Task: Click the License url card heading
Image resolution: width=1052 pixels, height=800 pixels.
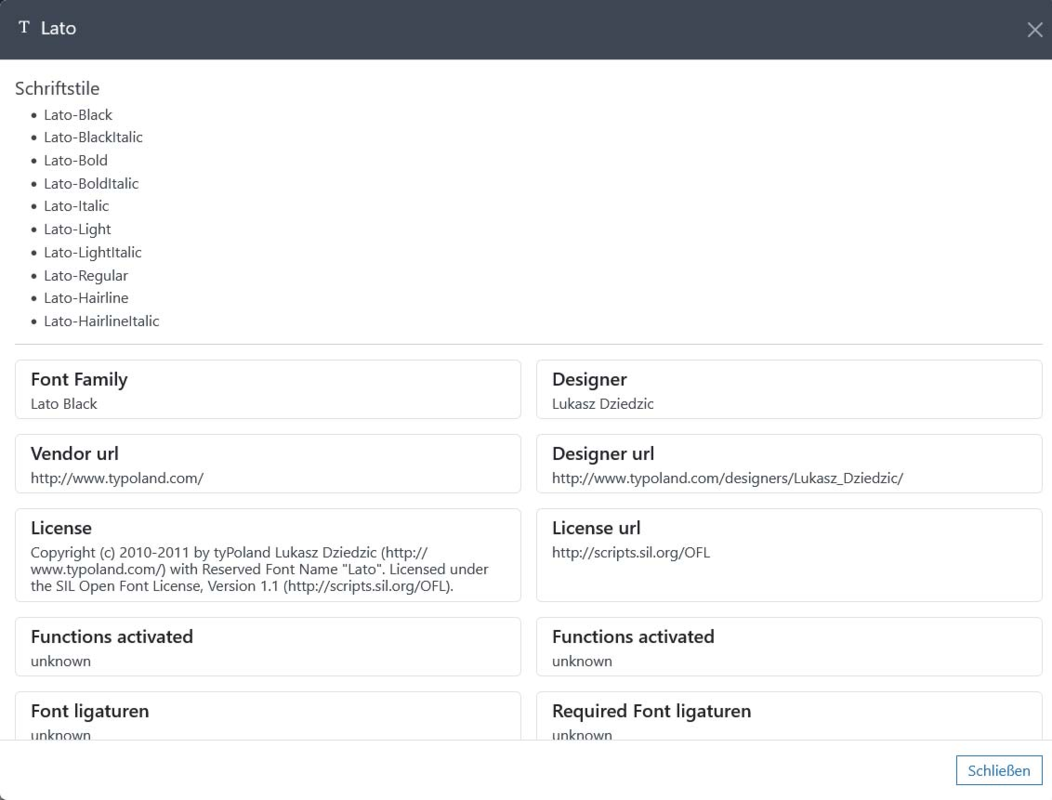Action: pyautogui.click(x=596, y=528)
